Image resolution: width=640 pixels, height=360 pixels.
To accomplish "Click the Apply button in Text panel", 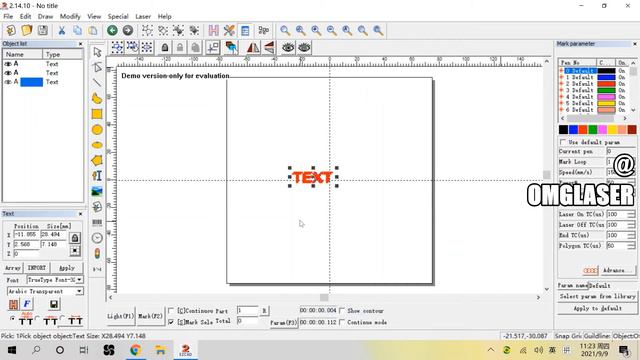I will click(67, 268).
